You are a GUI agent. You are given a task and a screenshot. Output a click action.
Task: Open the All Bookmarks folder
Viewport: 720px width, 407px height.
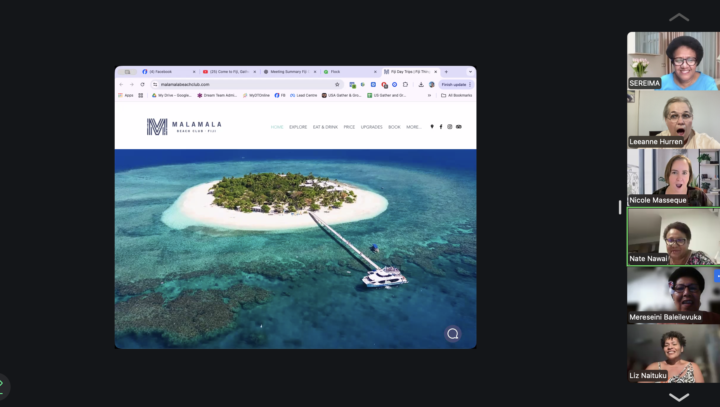456,96
